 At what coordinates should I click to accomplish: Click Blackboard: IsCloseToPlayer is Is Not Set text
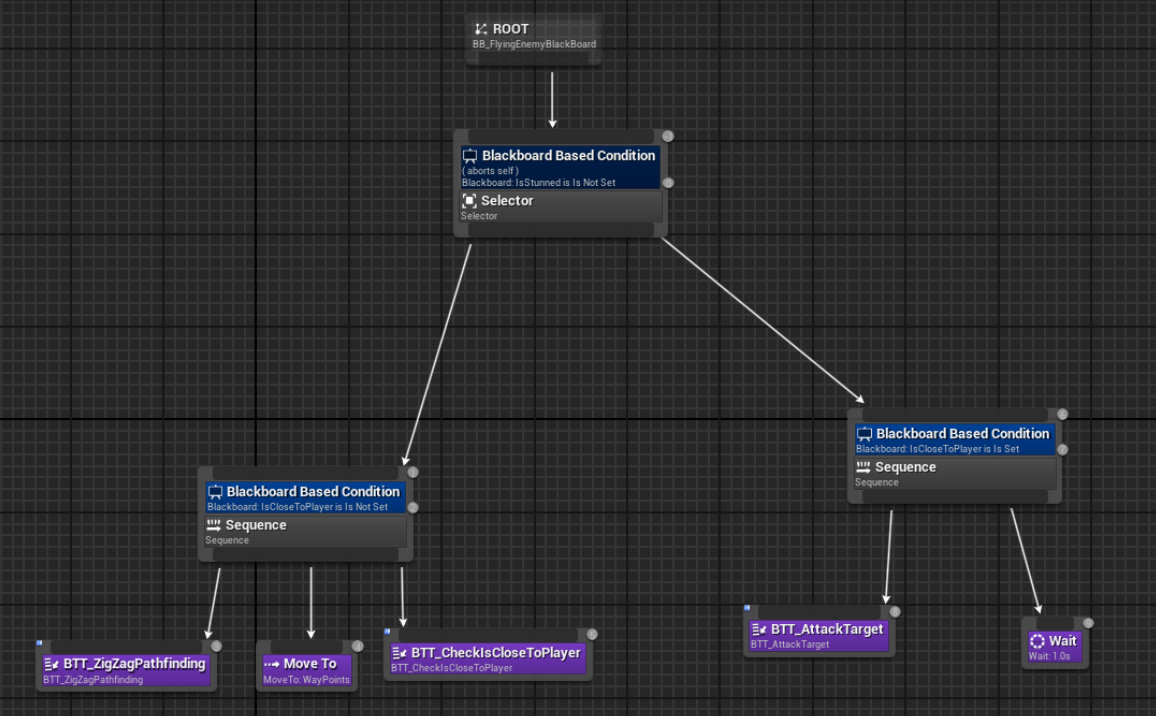(x=298, y=507)
